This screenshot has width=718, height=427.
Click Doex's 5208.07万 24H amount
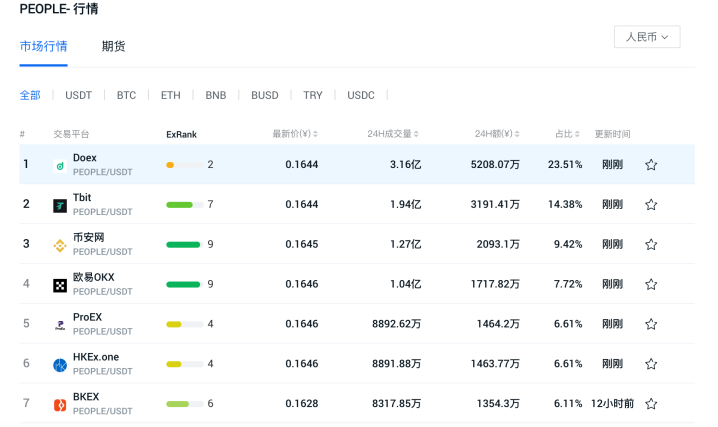(495, 165)
